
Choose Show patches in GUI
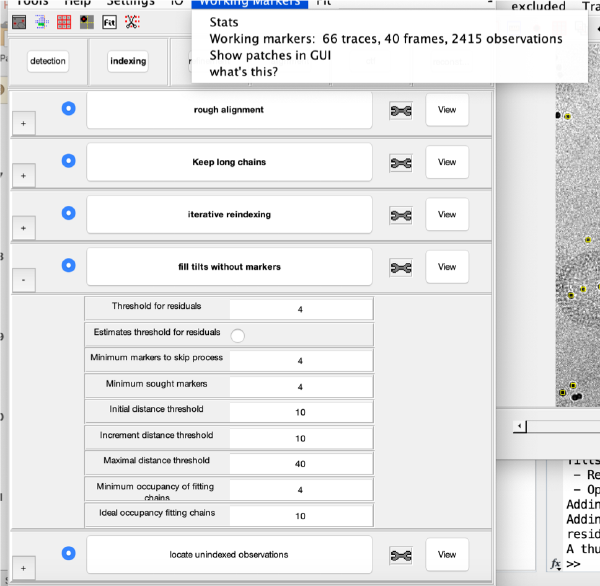tap(270, 55)
